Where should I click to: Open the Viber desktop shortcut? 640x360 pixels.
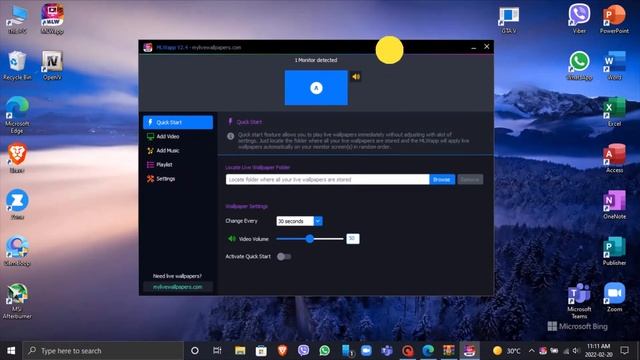click(579, 18)
